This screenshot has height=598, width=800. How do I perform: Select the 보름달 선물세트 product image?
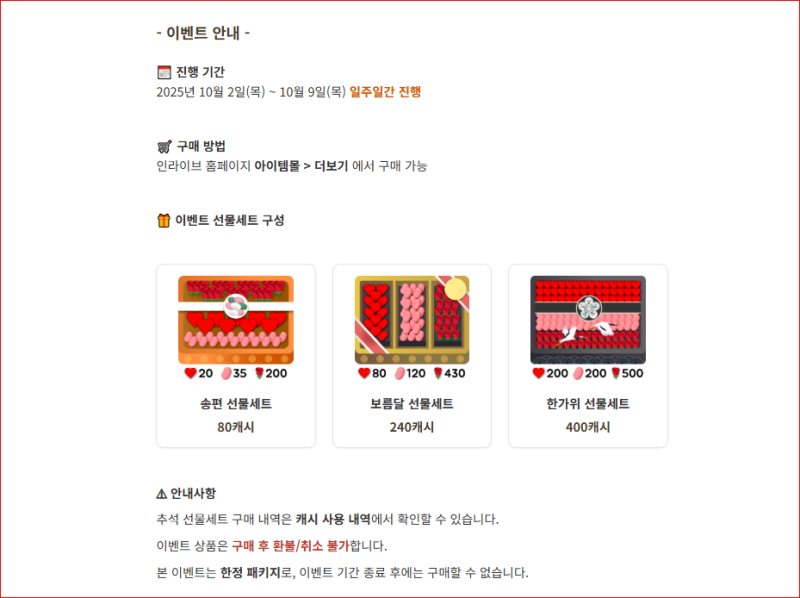412,320
